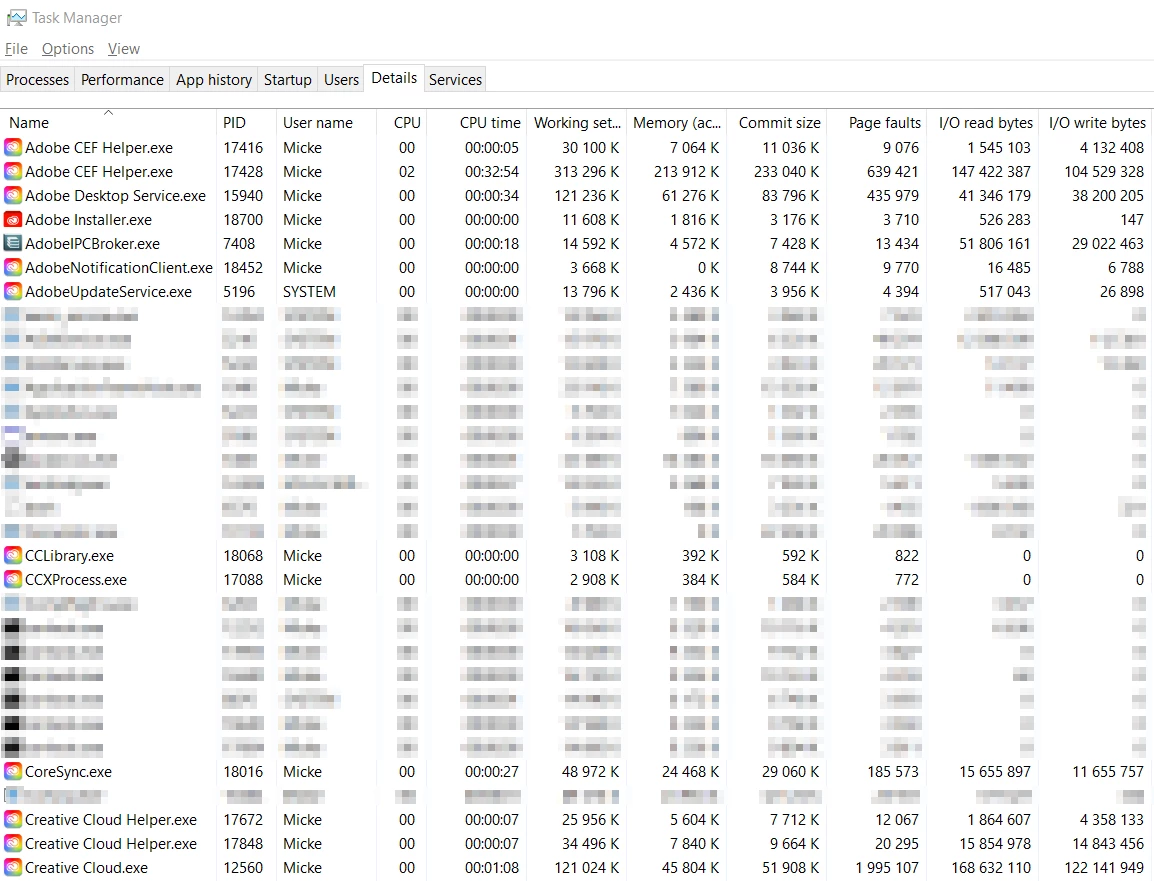Click PID 17428 cell
The height and width of the screenshot is (881, 1154).
point(243,171)
